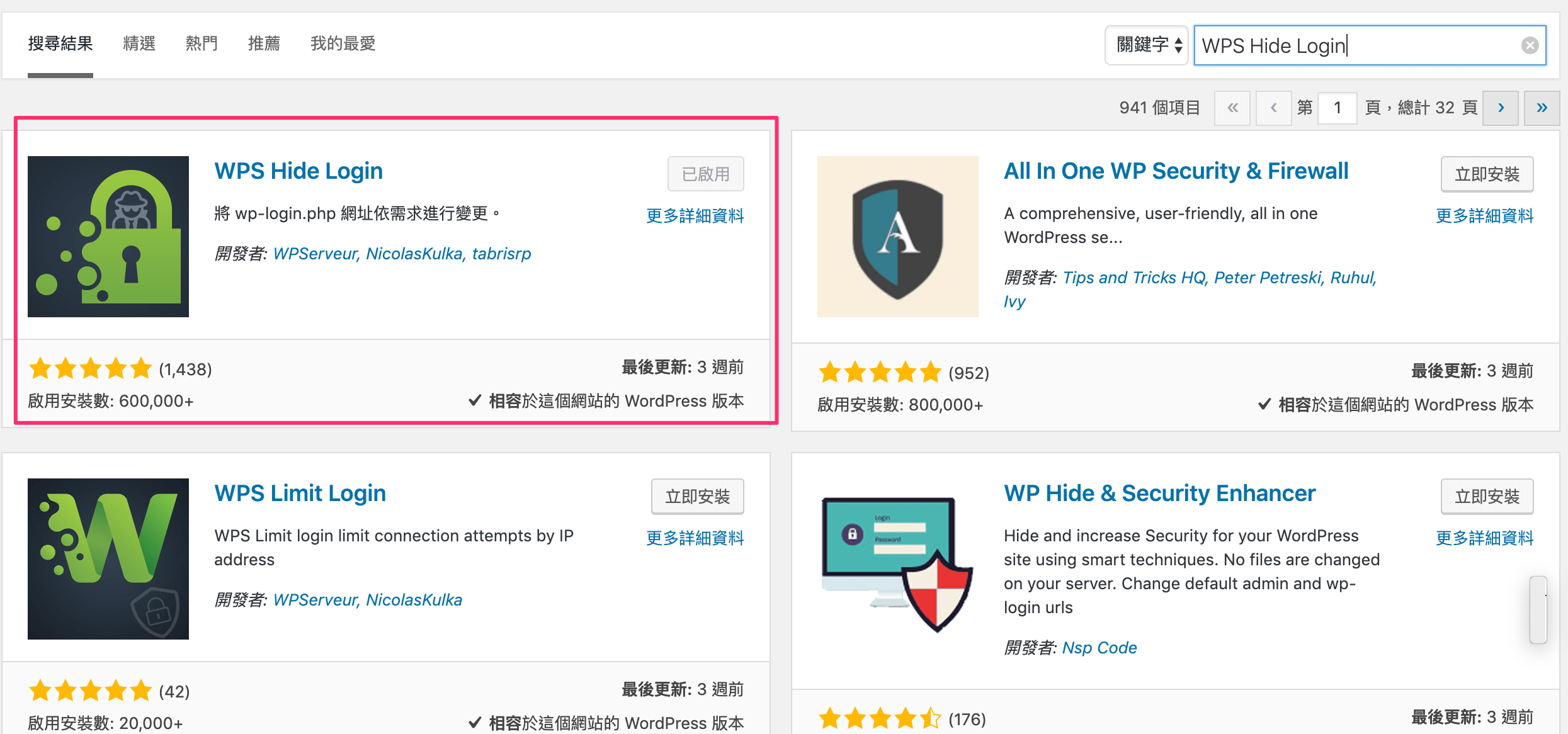Install WP Hide & Security Enhancer

coord(1487,496)
